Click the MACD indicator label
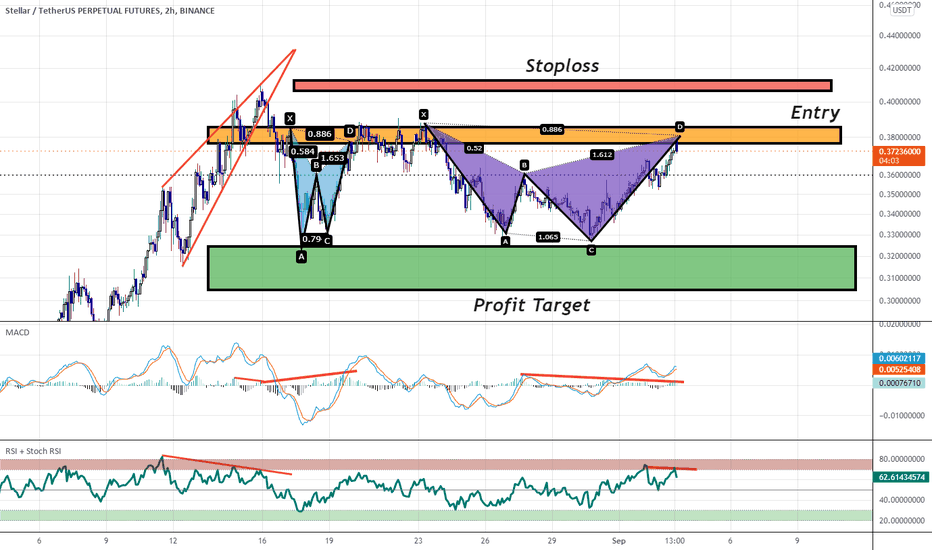 point(17,332)
